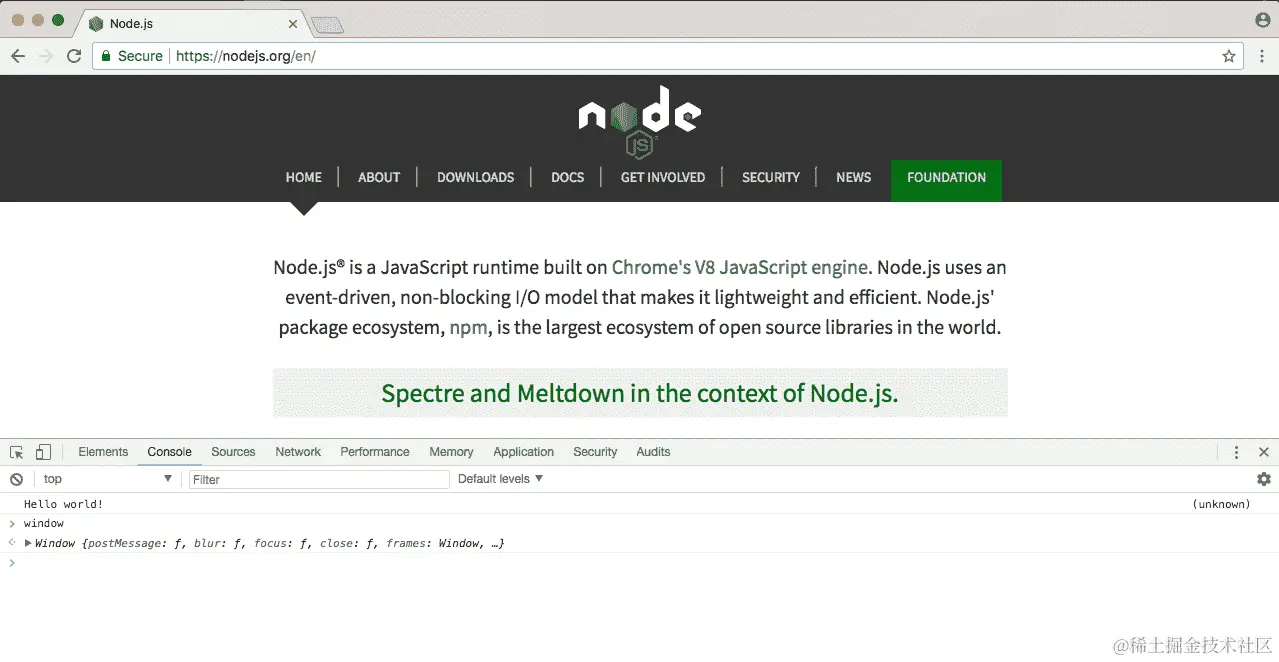Viewport: 1279px width, 662px height.
Task: Click the Node.js logo in header
Action: point(640,122)
